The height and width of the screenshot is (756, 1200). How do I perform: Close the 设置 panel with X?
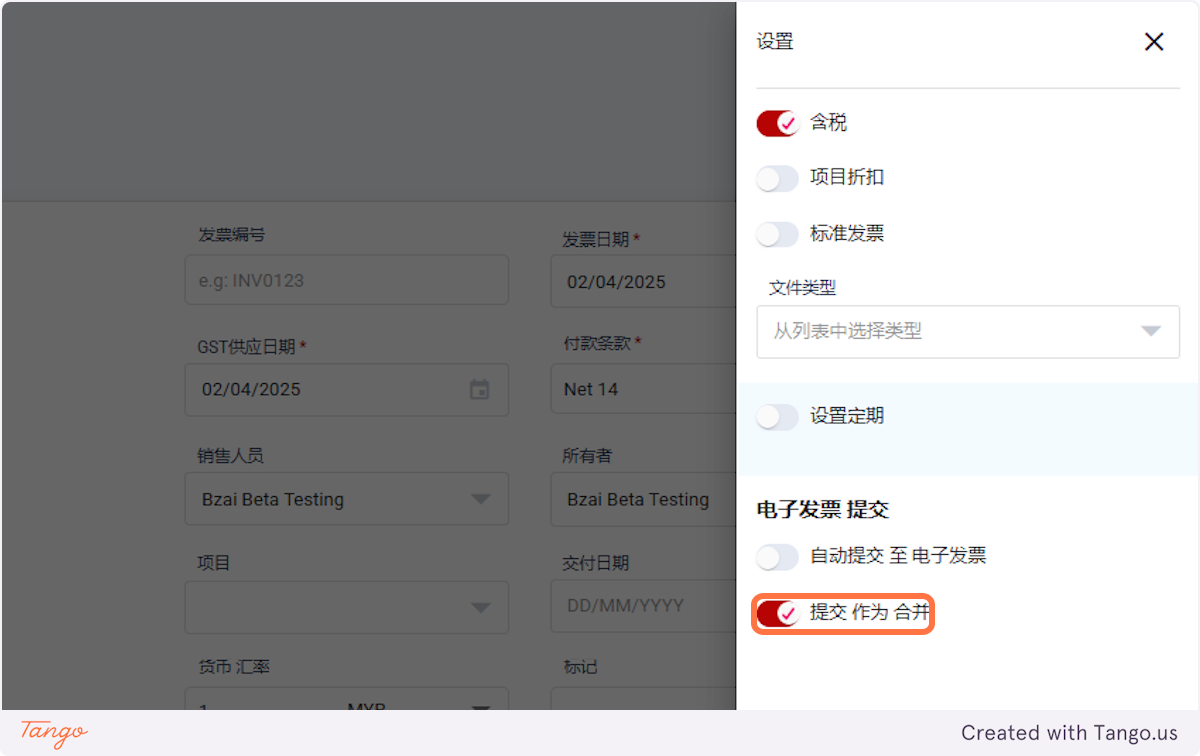(x=1154, y=42)
